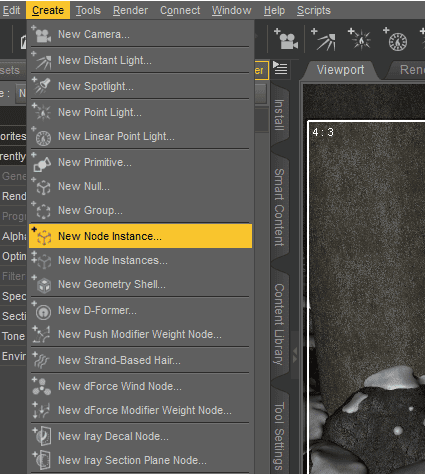Click the New Primitive menu icon
The image size is (425, 474).
pos(41,162)
